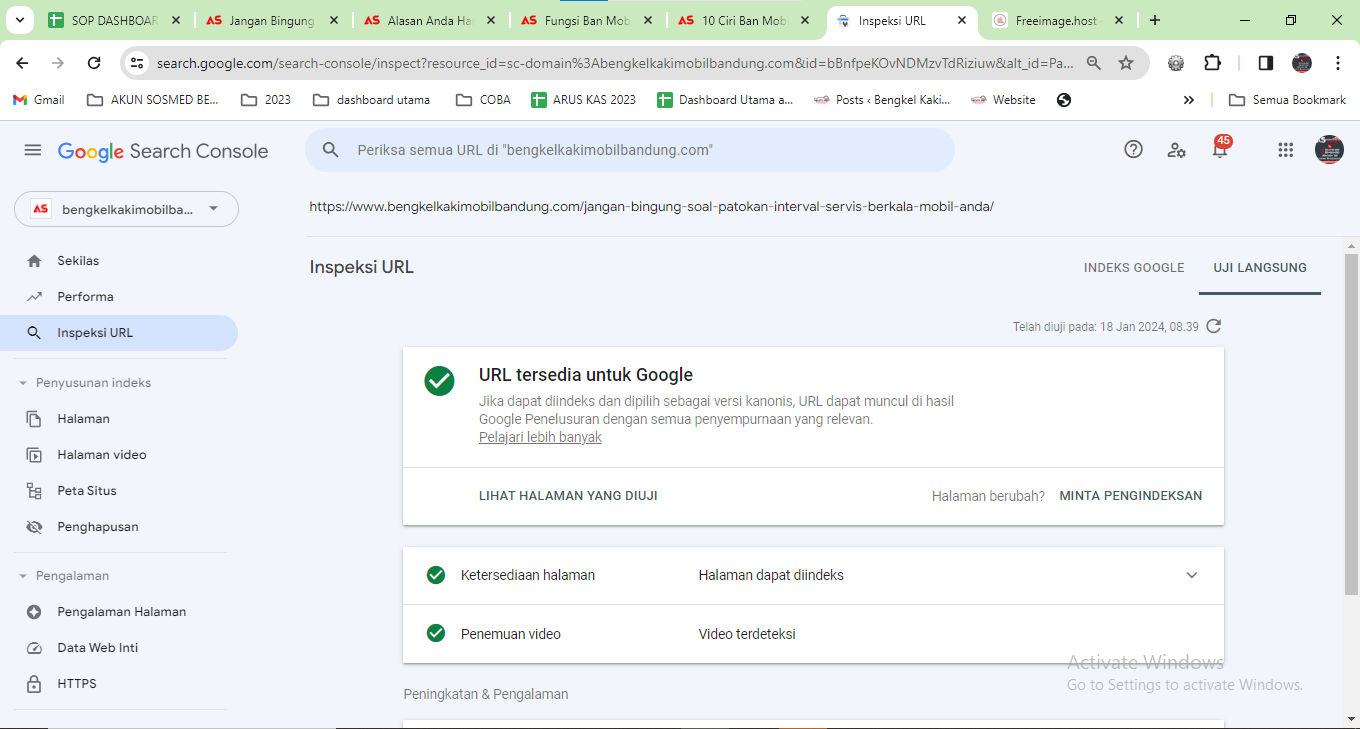Open the Chrome profile avatar in the toolbar
The image size is (1360, 729).
[1302, 63]
